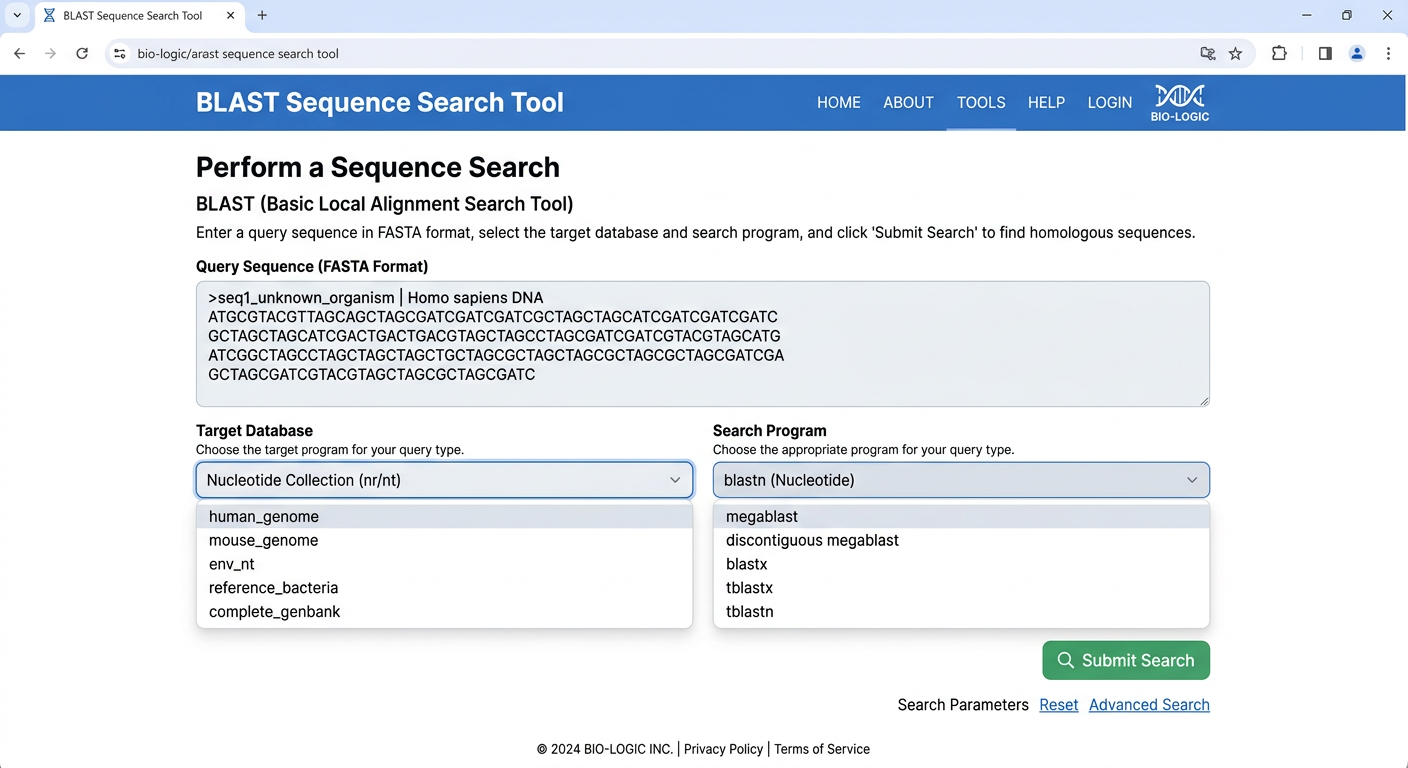
Task: Go to the TOOLS navigation item
Action: [x=980, y=102]
